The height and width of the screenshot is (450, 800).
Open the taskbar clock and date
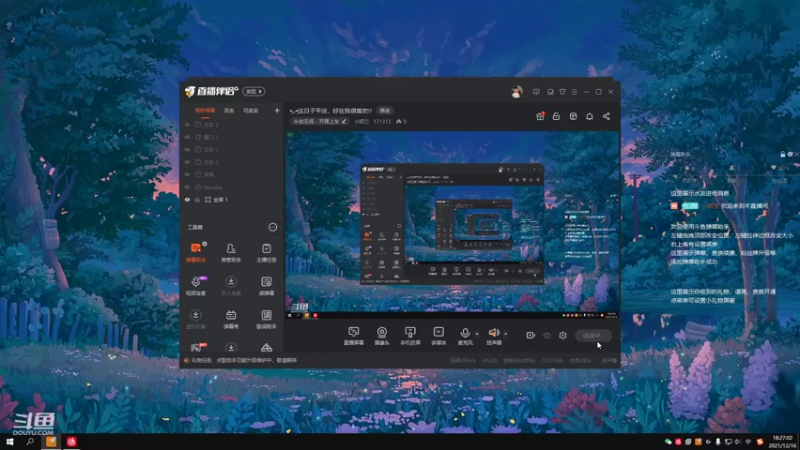[x=783, y=442]
